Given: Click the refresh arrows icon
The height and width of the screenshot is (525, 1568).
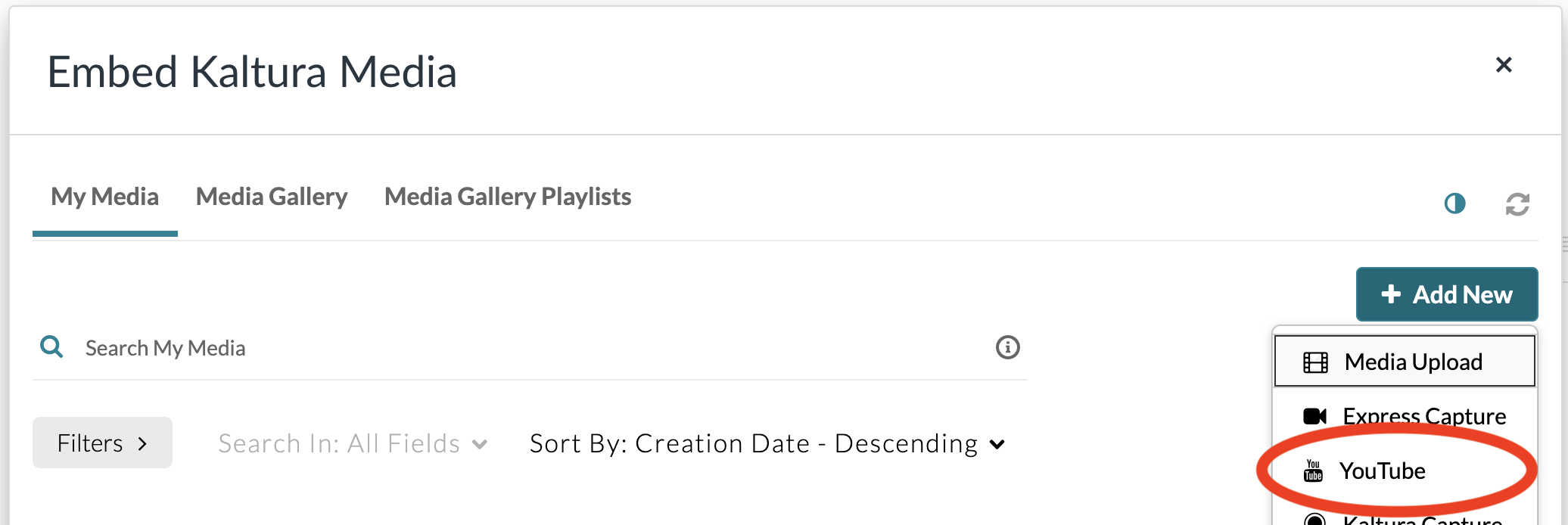Looking at the screenshot, I should (x=1517, y=204).
